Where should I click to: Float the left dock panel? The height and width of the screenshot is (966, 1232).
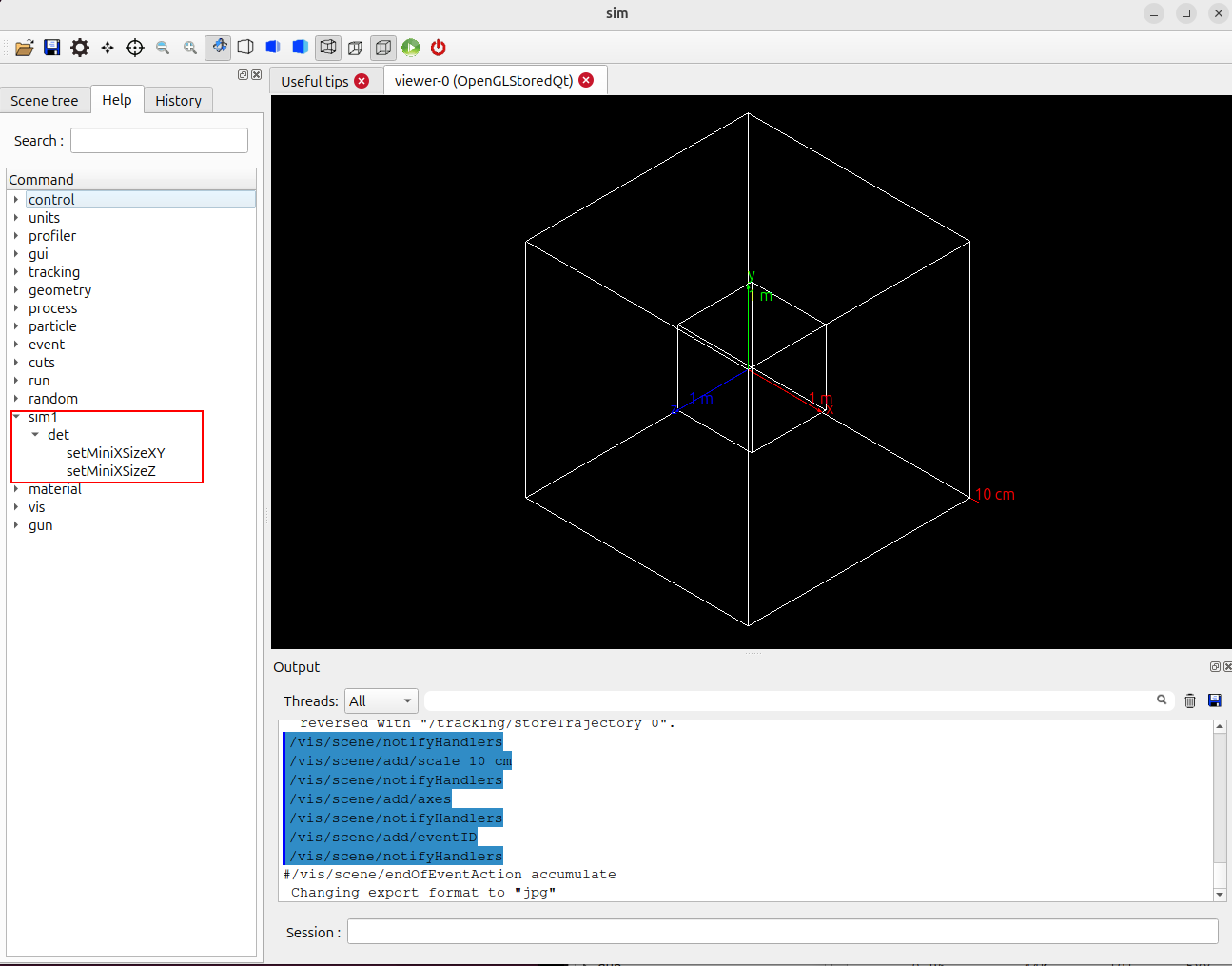click(243, 74)
